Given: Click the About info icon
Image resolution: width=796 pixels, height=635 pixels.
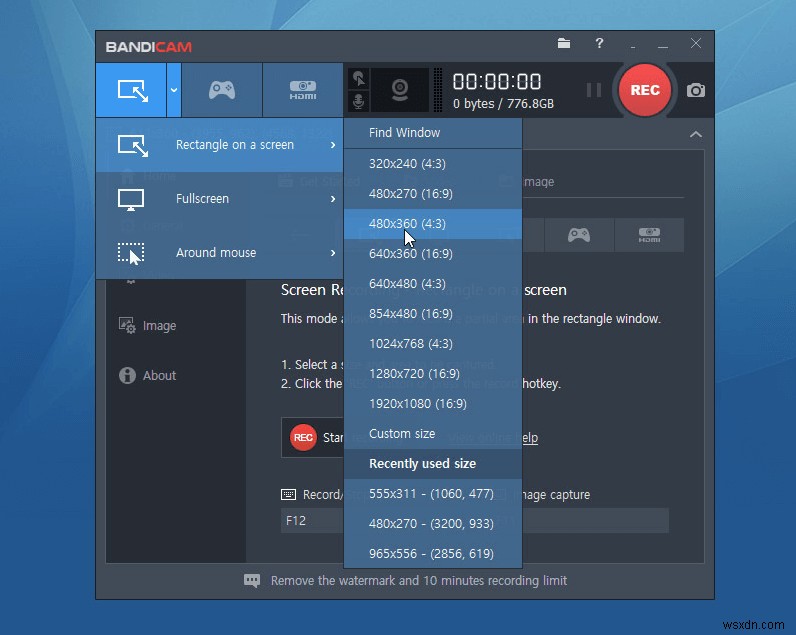Looking at the screenshot, I should point(127,376).
